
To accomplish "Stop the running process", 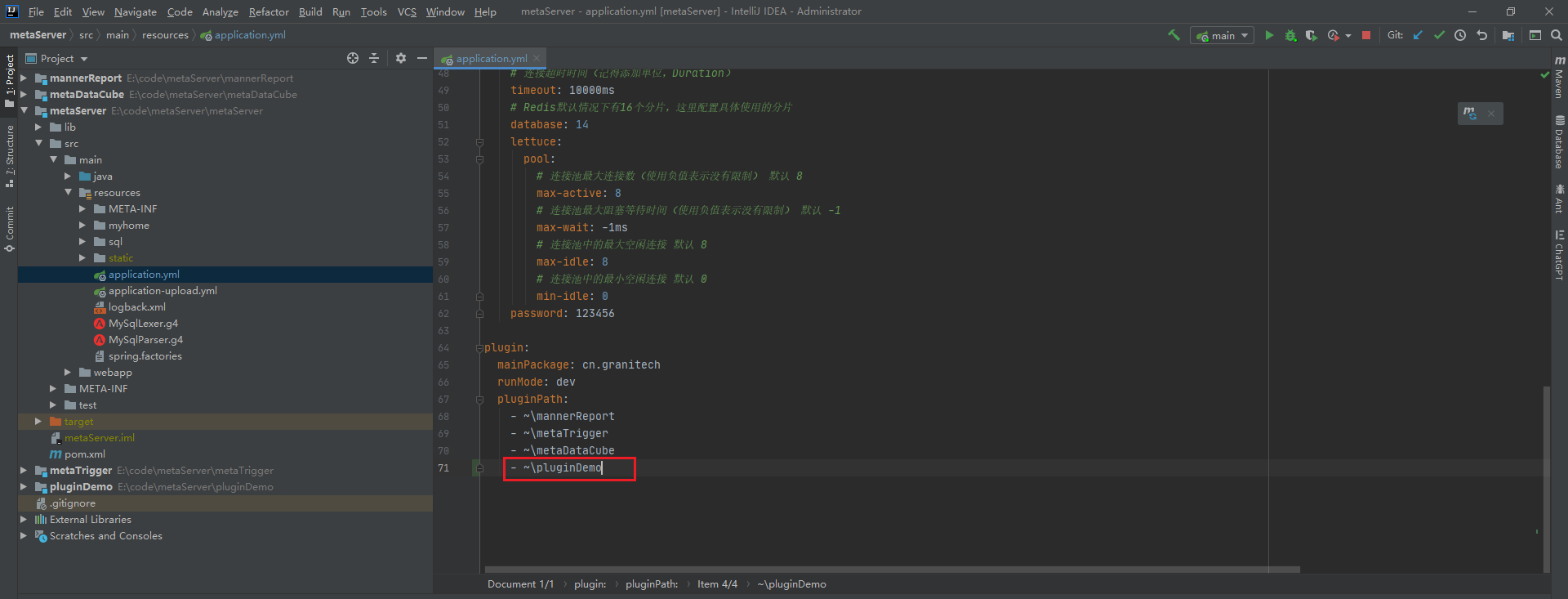I will [x=1366, y=35].
